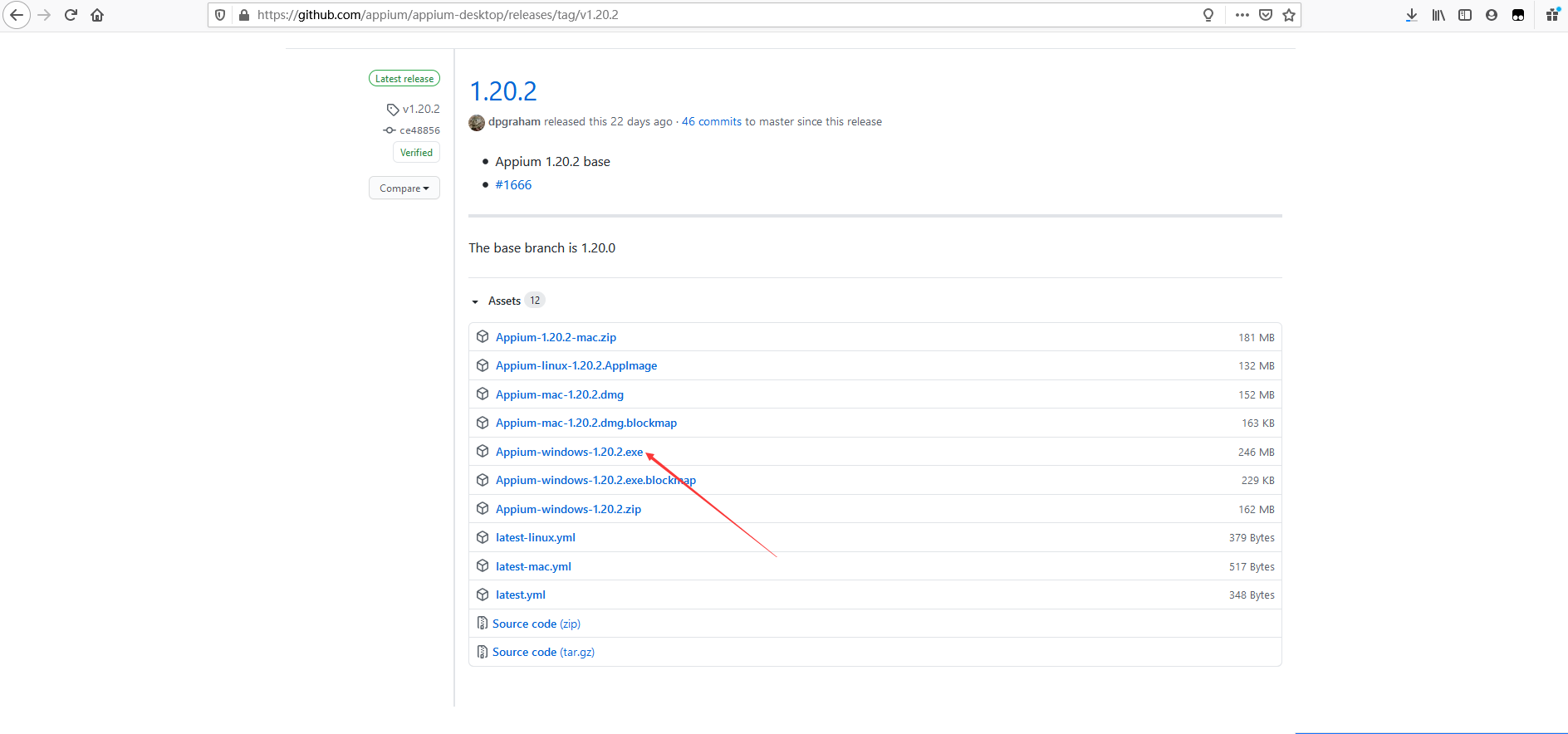Screen dimensions: 1568x734
Task: Click package icon beside Appium-windows-1.20.2.exe
Action: pyautogui.click(x=483, y=451)
